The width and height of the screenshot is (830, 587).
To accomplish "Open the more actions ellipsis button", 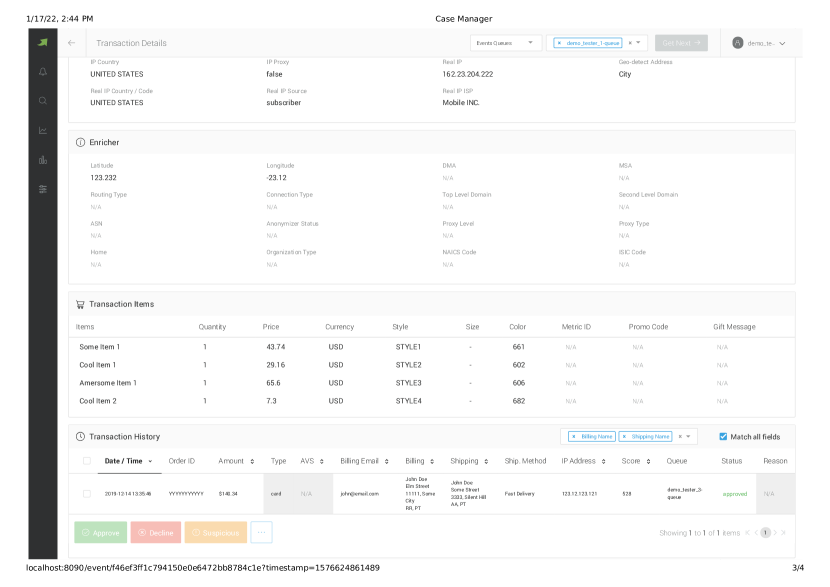I will [x=261, y=532].
